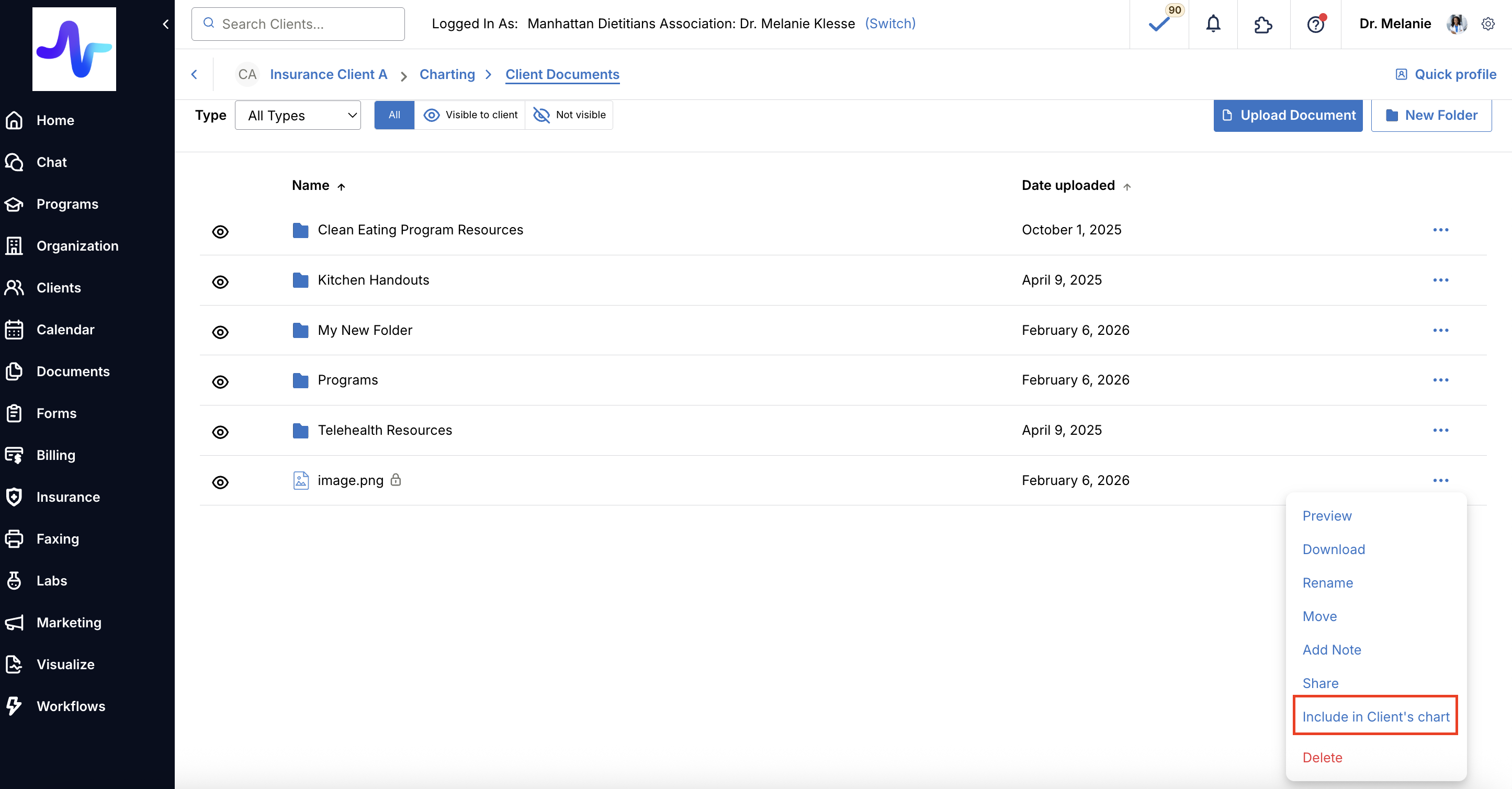This screenshot has height=789, width=1512.
Task: Collapse the left sidebar with the chevron
Action: (x=165, y=24)
